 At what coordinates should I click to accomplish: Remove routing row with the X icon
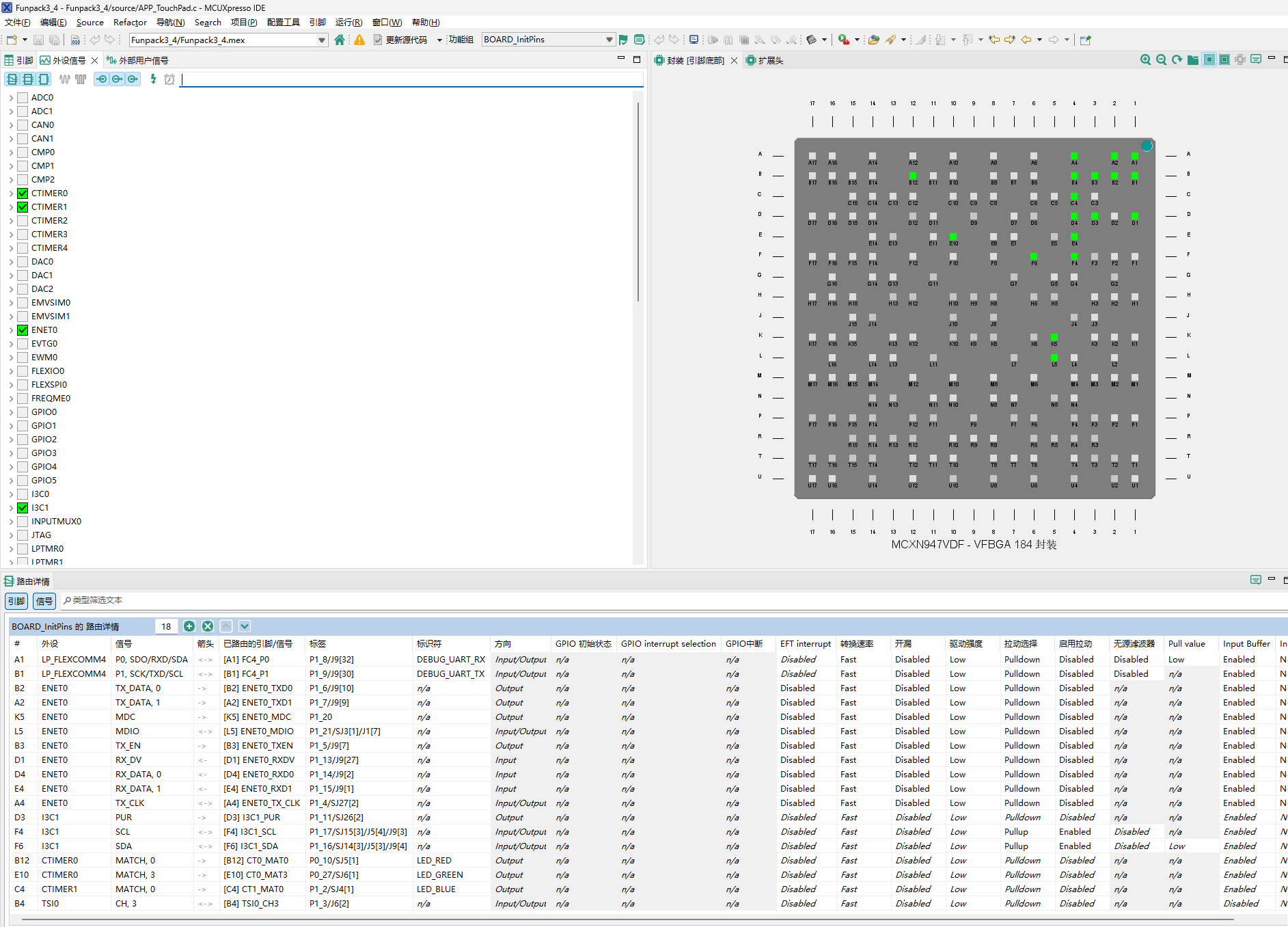208,626
